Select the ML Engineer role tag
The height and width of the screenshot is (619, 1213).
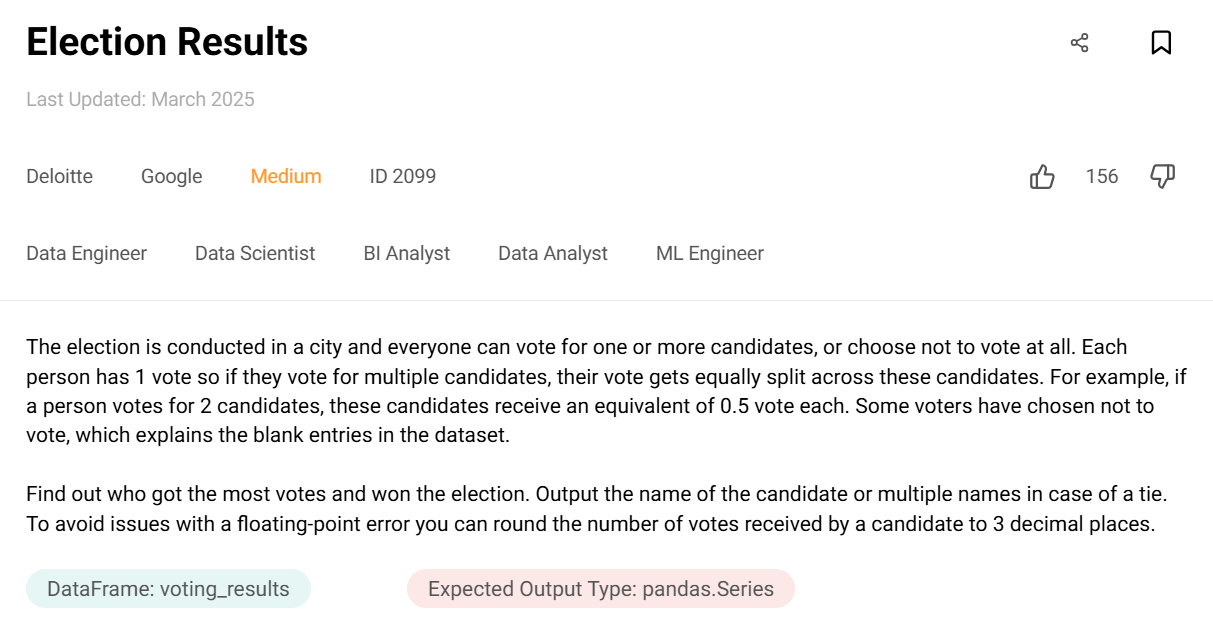pyautogui.click(x=709, y=254)
